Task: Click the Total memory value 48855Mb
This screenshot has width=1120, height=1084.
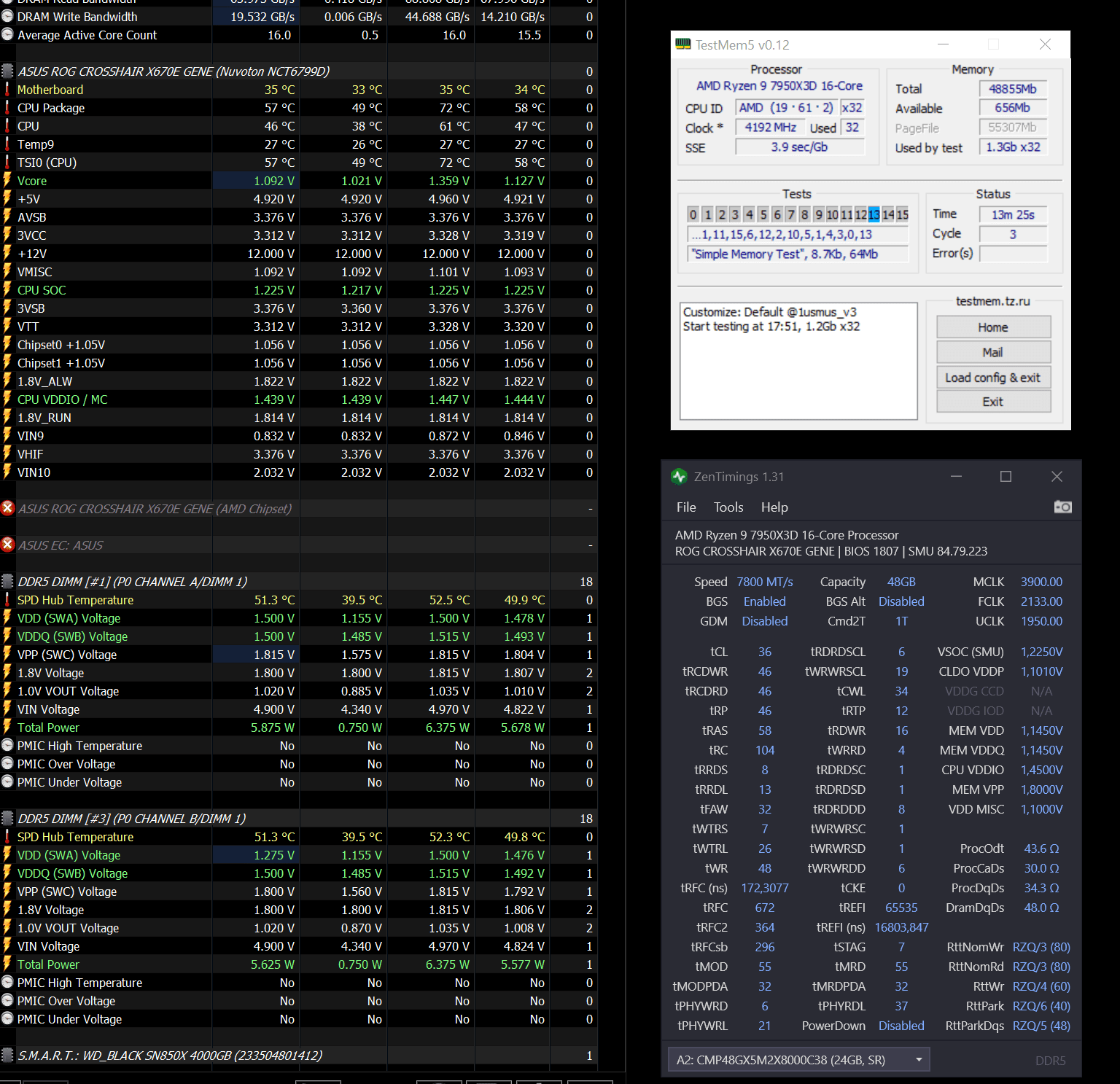Action: pos(1013,89)
